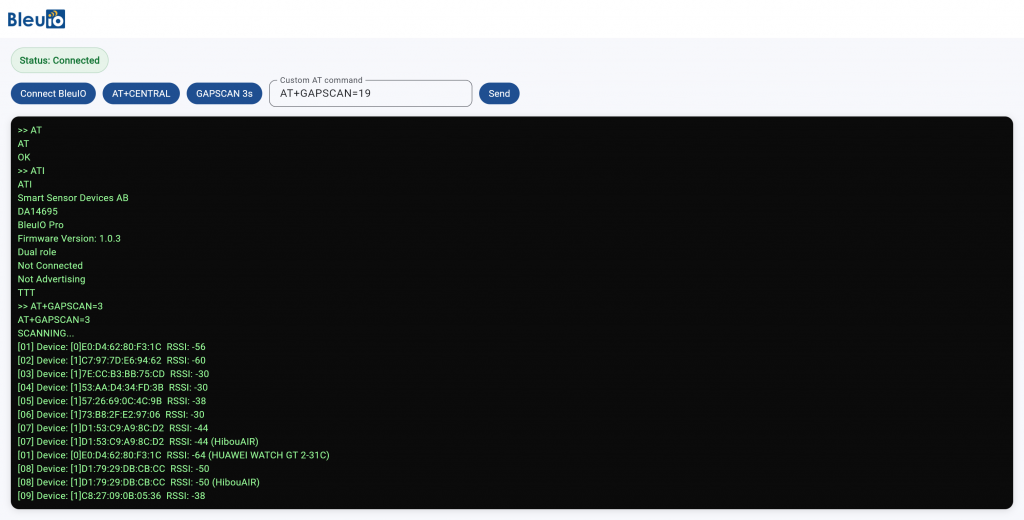
Task: Select device [05] 57:26:69:0C:4C:9B line
Action: click(112, 401)
